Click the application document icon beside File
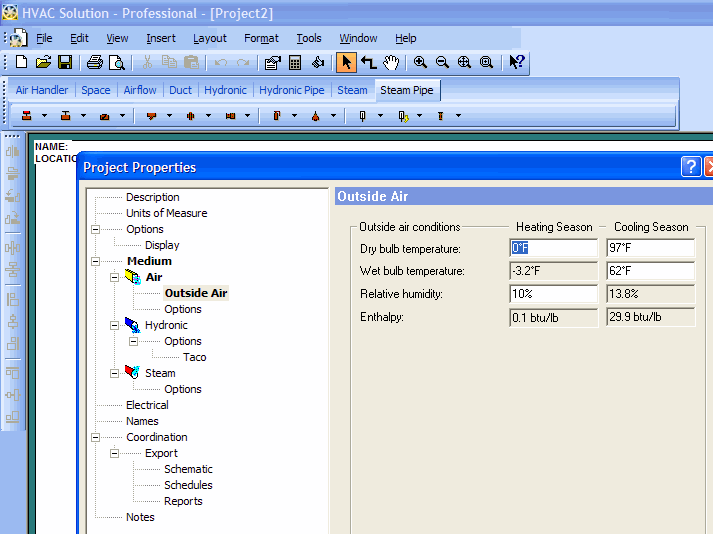Viewport: 713px width, 534px height. click(18, 38)
